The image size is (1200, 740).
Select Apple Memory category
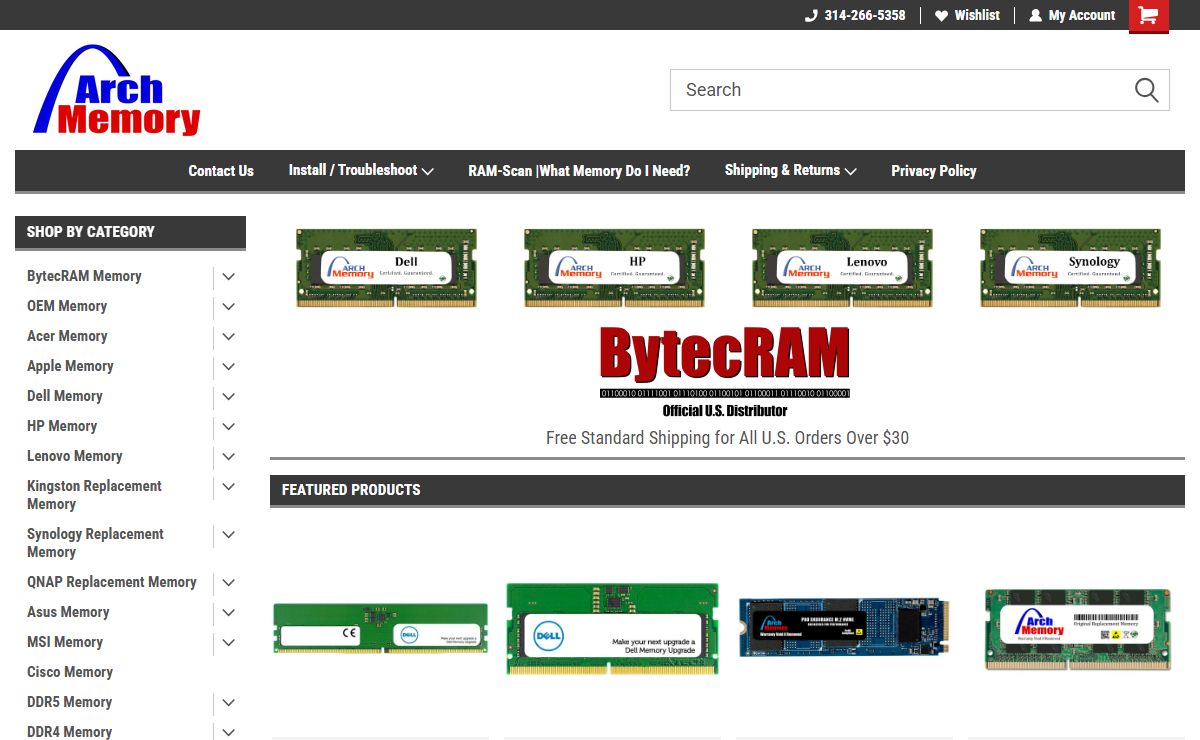(70, 366)
